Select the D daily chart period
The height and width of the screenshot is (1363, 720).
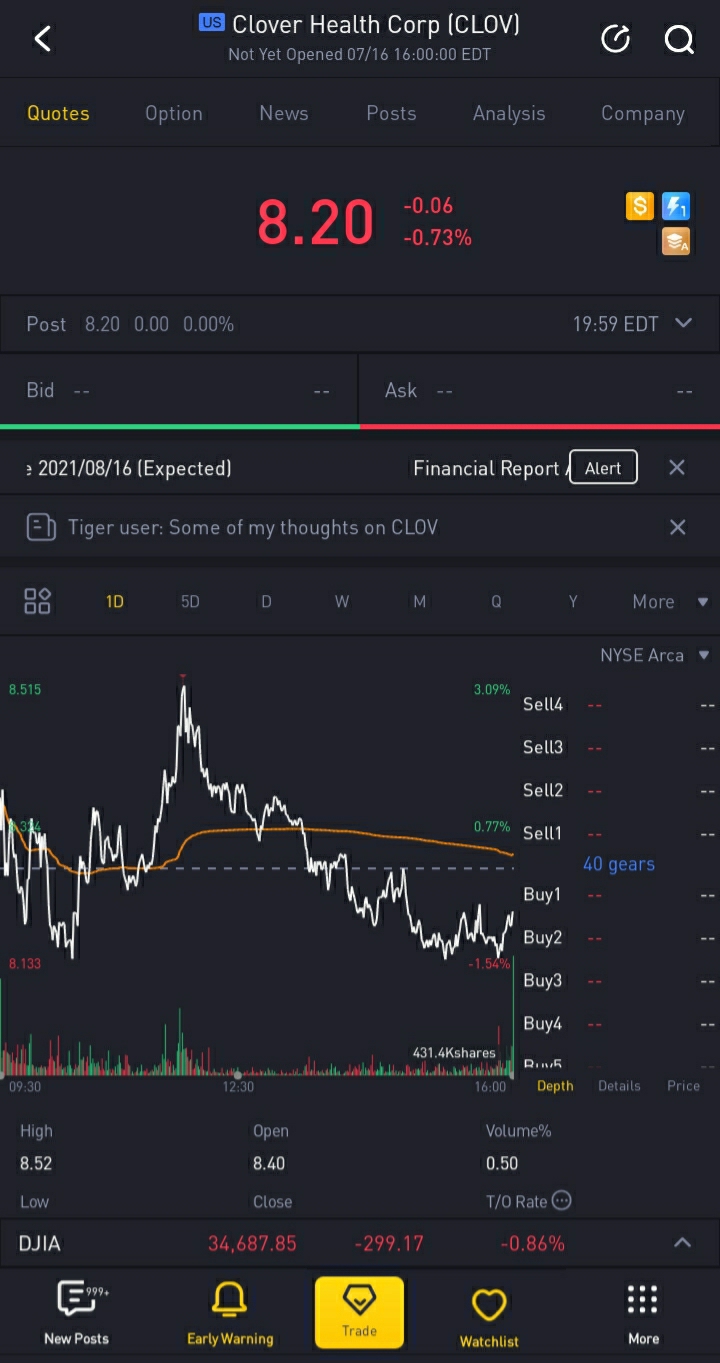point(266,601)
